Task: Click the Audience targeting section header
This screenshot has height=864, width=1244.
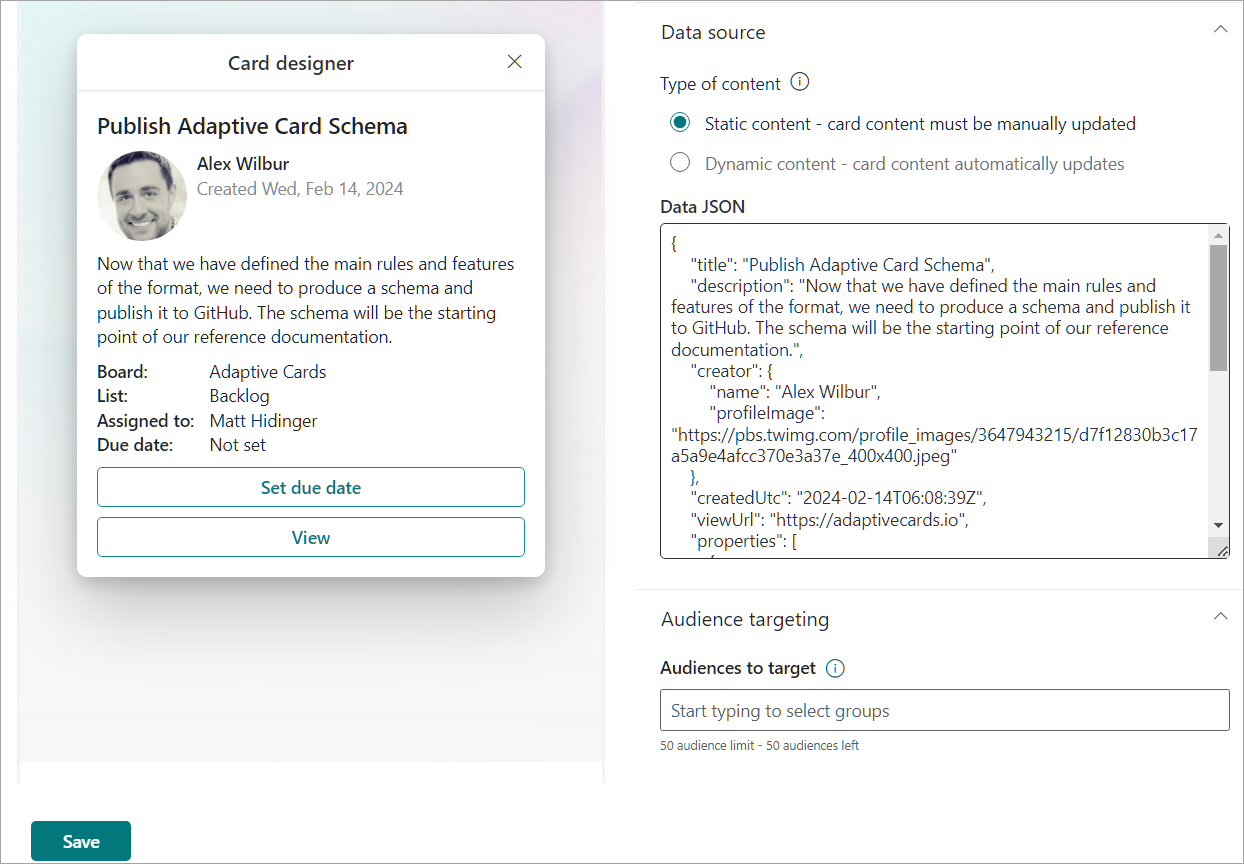Action: point(745,619)
